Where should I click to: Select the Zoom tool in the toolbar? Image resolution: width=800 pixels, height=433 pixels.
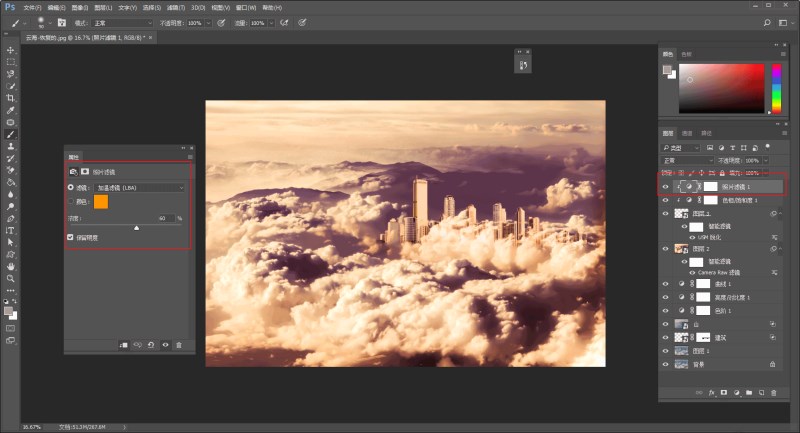11,279
